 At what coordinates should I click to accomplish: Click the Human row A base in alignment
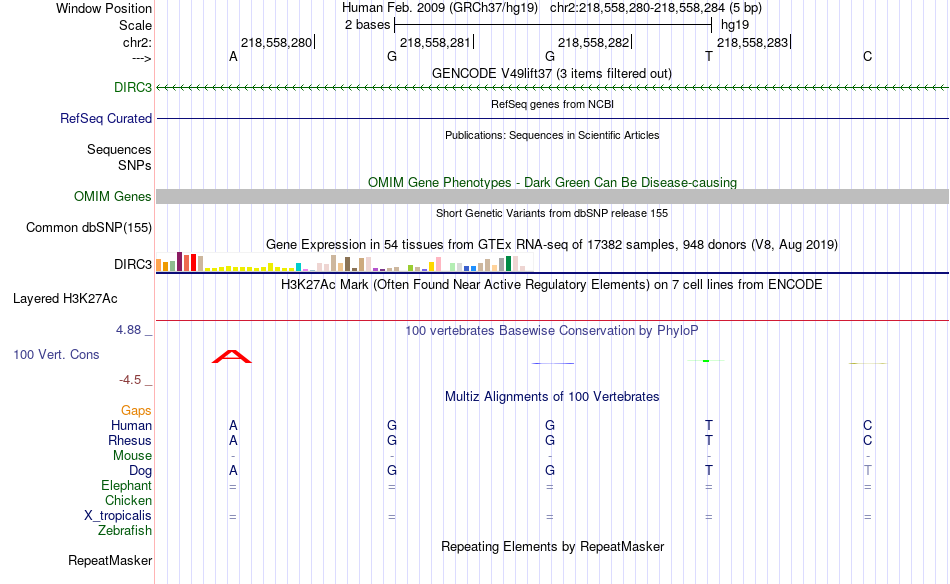click(x=233, y=425)
